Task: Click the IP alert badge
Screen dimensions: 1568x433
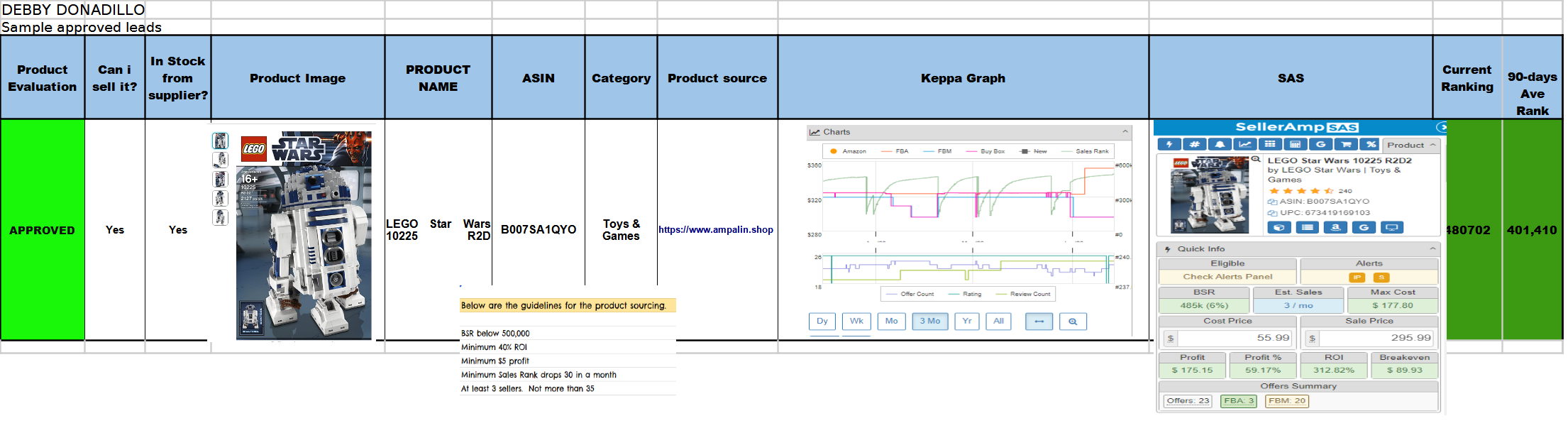Action: pyautogui.click(x=1357, y=278)
